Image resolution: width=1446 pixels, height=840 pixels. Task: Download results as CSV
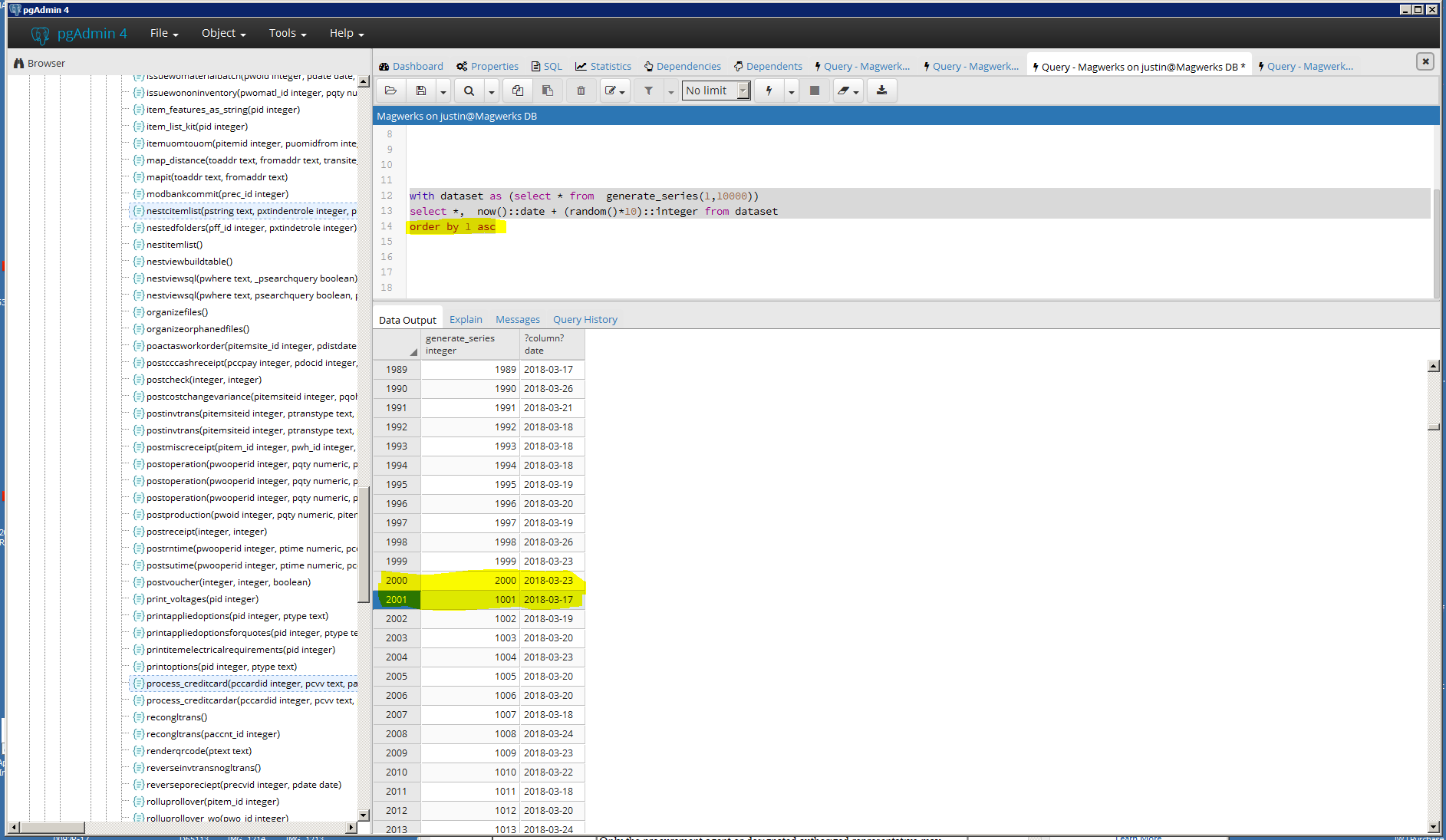pyautogui.click(x=881, y=91)
